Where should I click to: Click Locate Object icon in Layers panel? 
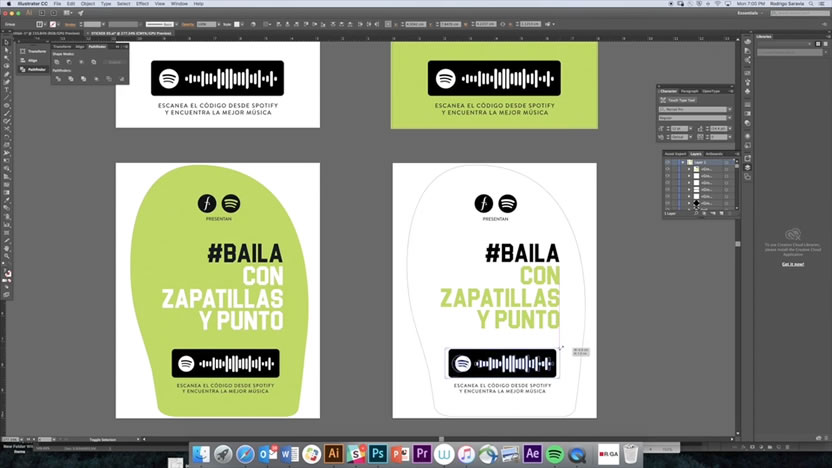[x=696, y=213]
